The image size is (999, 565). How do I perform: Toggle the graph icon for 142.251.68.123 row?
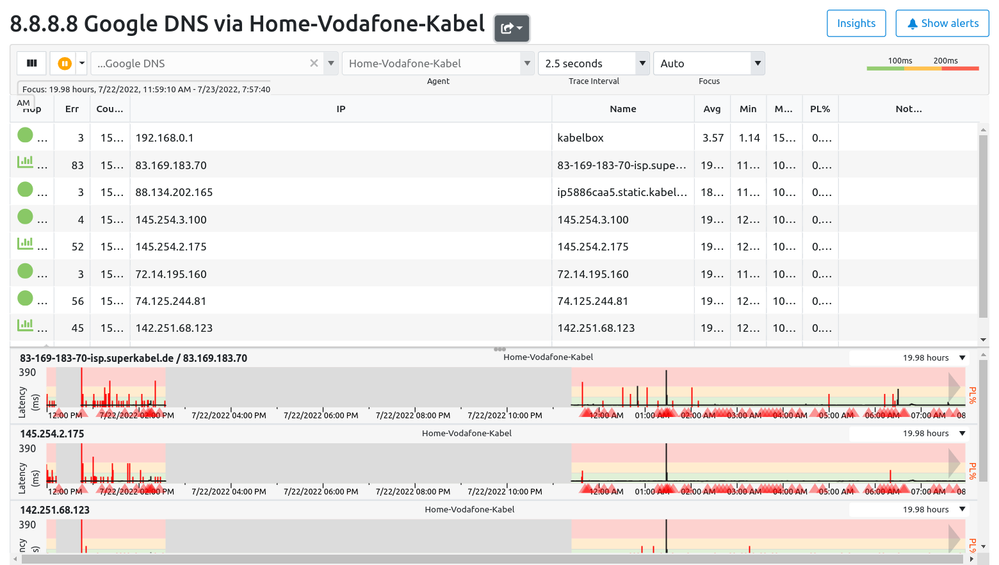tap(25, 325)
